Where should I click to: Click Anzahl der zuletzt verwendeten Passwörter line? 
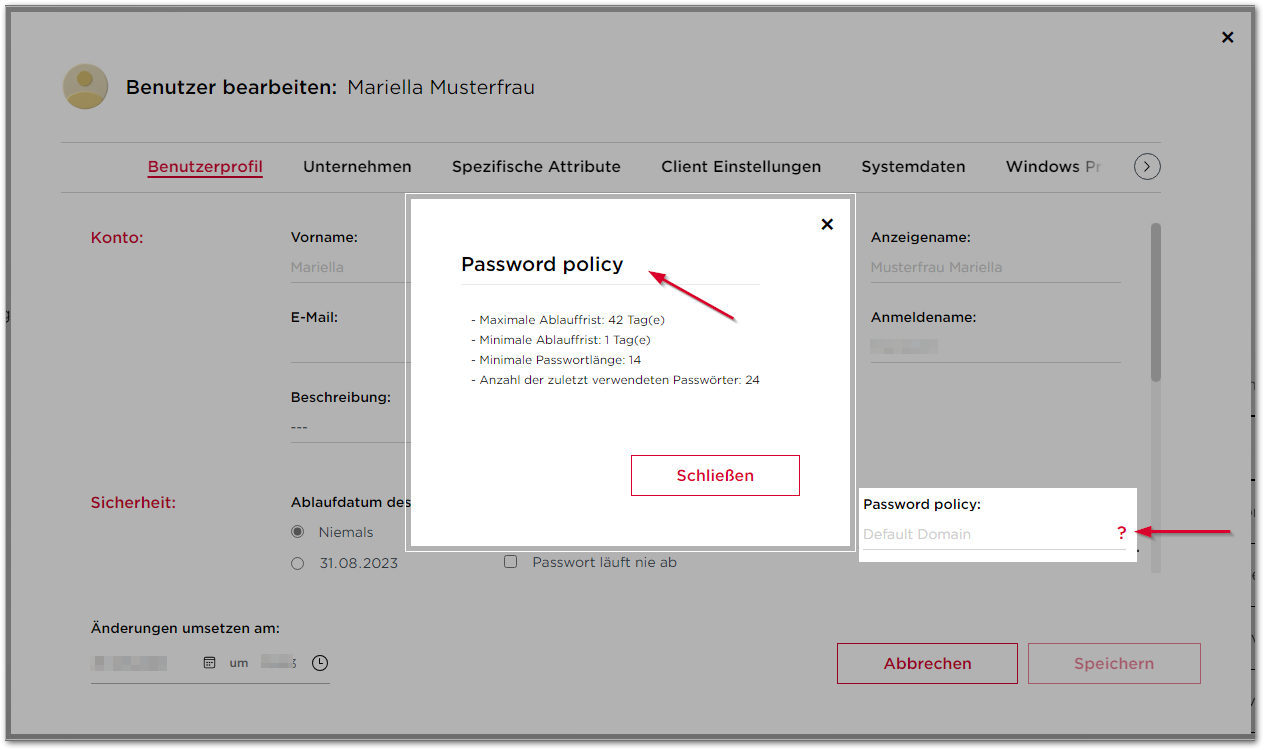click(x=615, y=380)
